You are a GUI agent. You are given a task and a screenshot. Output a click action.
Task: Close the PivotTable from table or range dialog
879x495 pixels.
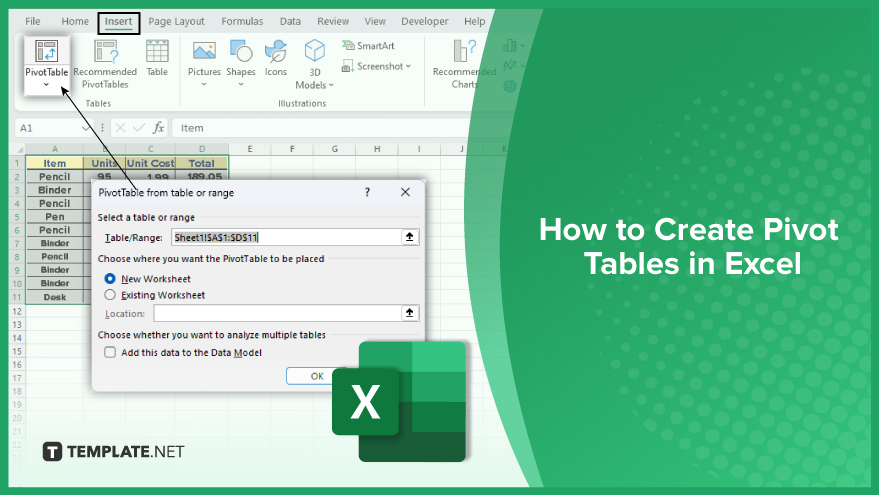coord(405,192)
